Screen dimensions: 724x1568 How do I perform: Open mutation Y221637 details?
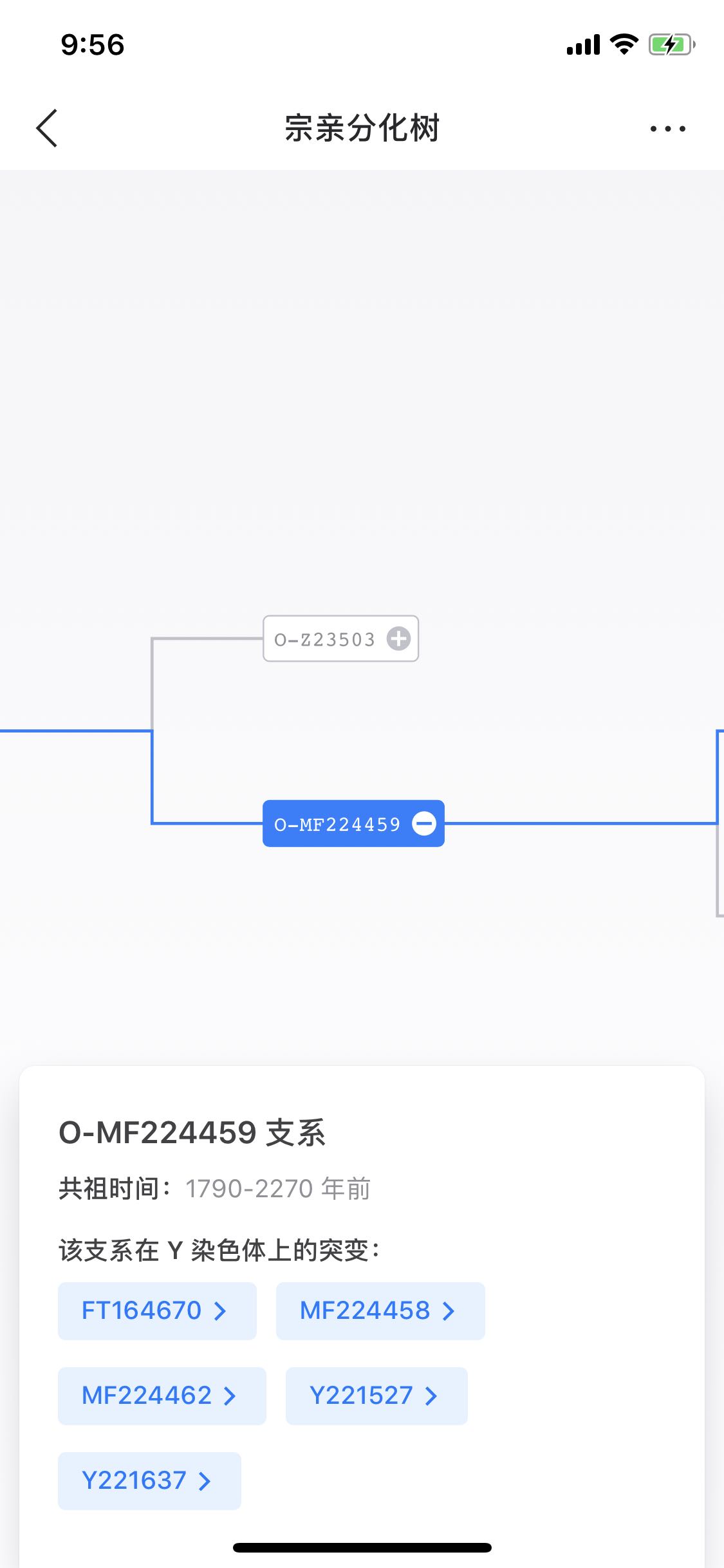(x=149, y=1480)
